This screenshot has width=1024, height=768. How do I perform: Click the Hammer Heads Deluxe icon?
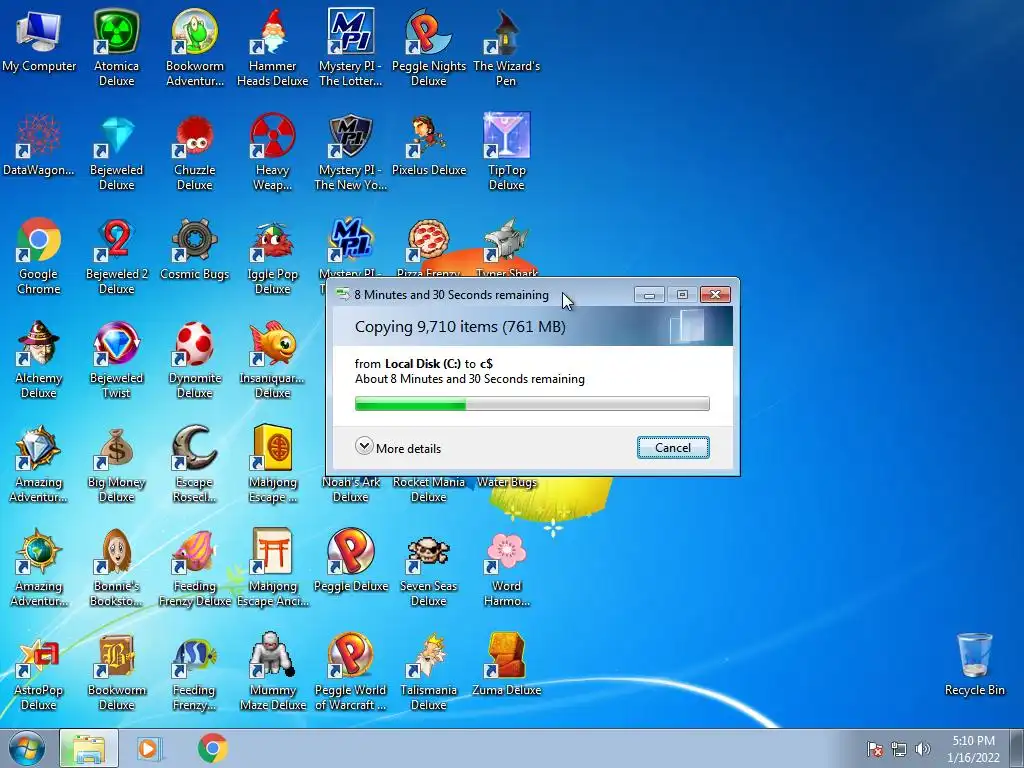tap(272, 47)
